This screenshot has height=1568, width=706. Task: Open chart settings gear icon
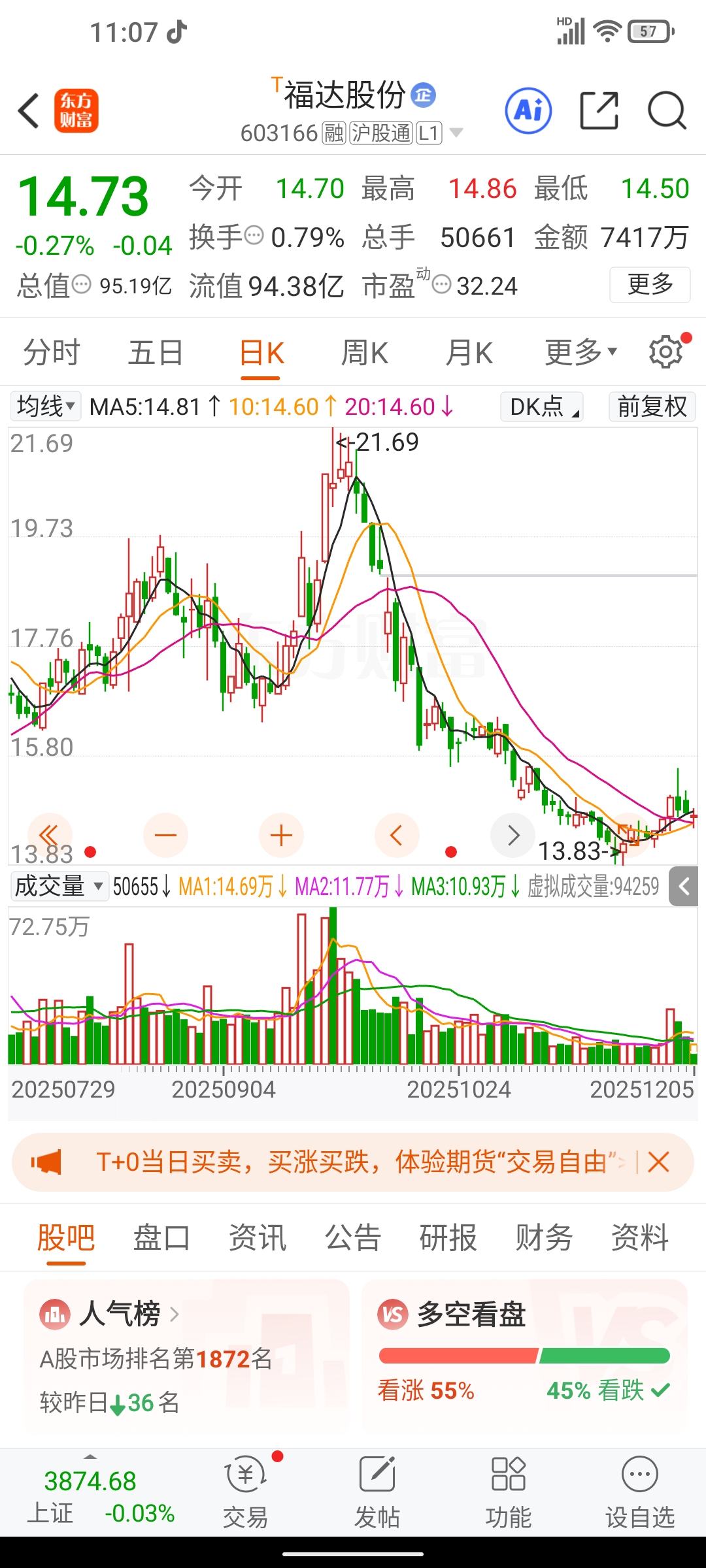[665, 352]
